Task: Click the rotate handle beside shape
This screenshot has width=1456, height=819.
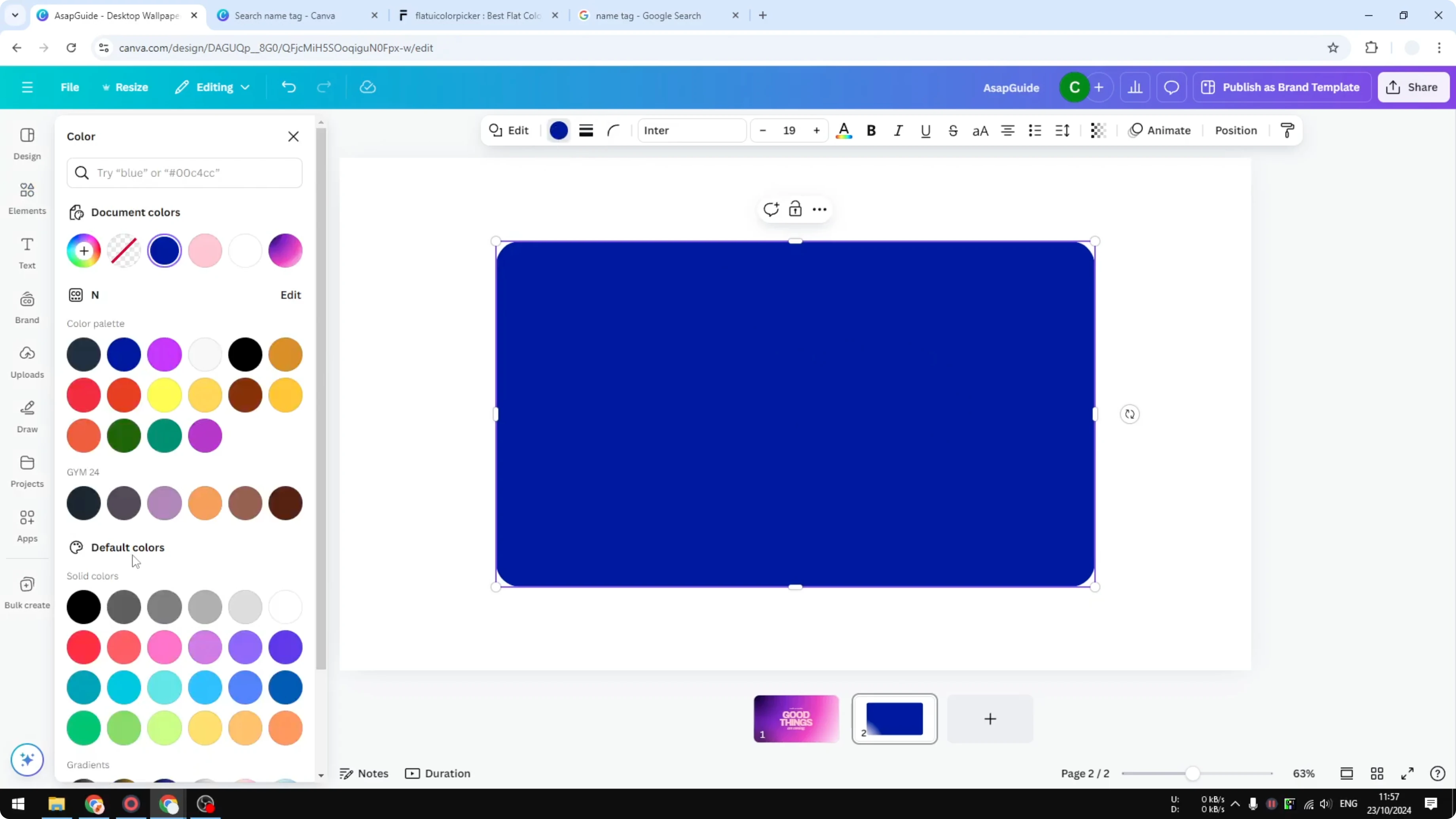Action: (x=1130, y=414)
